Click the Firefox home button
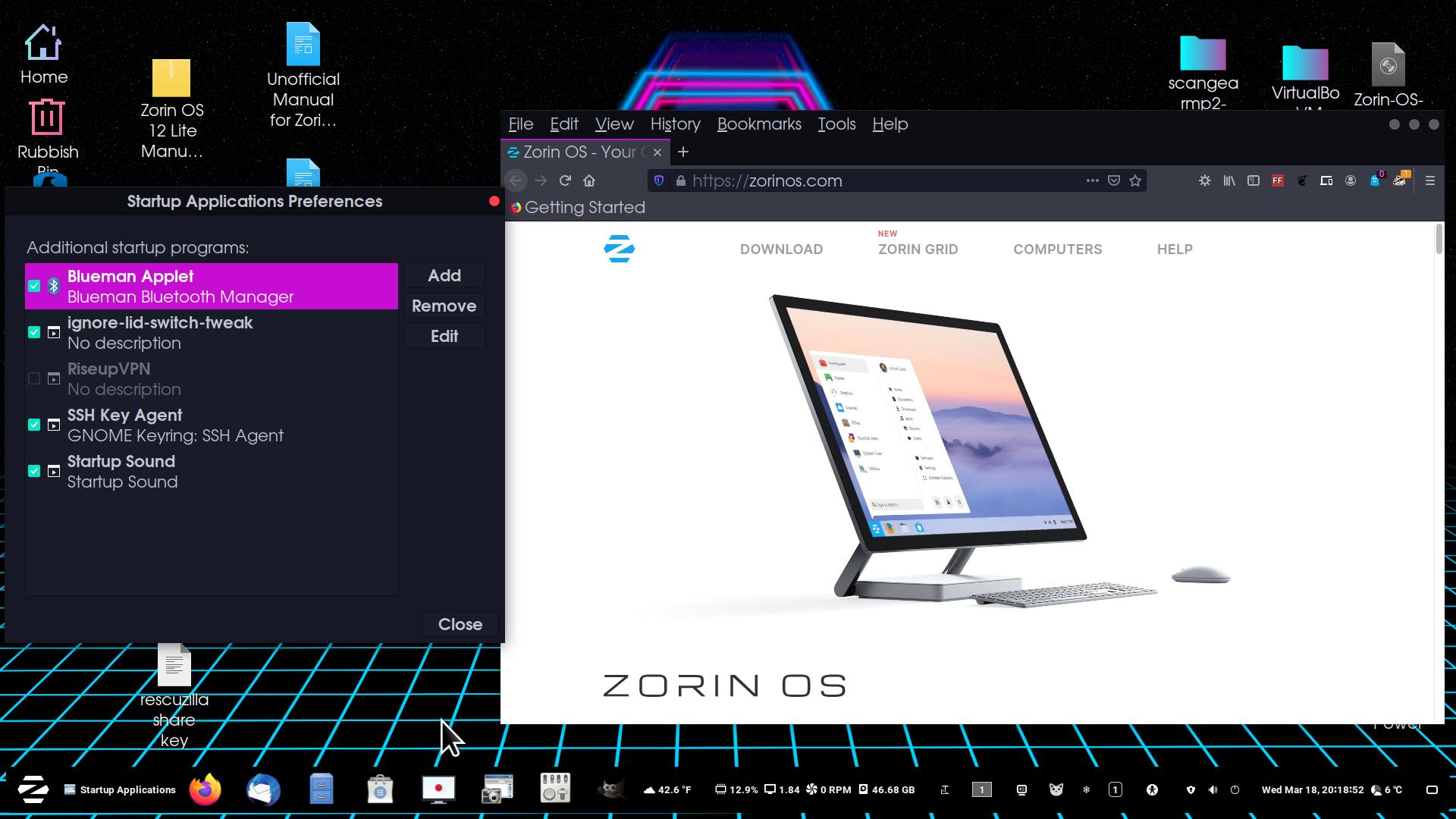The height and width of the screenshot is (819, 1456). (x=589, y=180)
